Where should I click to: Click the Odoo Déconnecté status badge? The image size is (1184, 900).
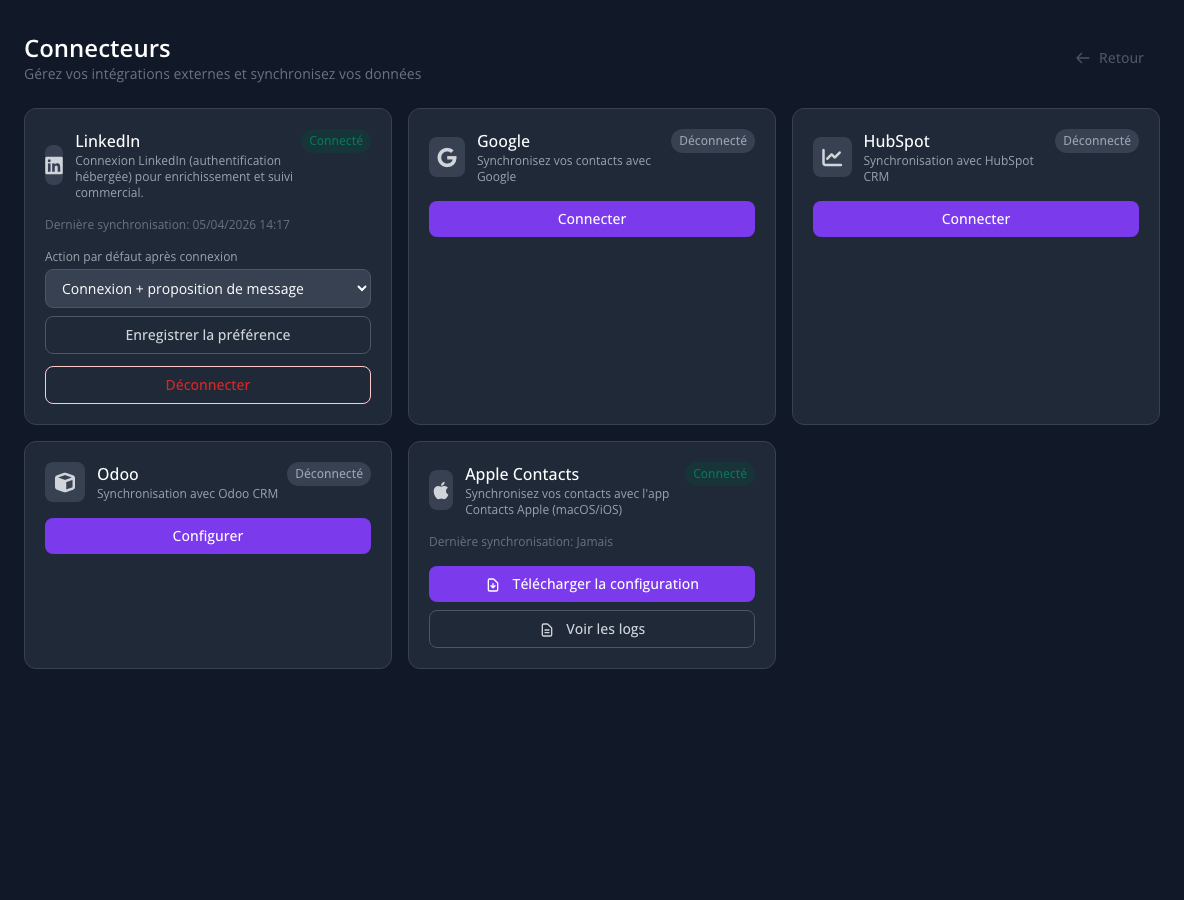pos(328,473)
